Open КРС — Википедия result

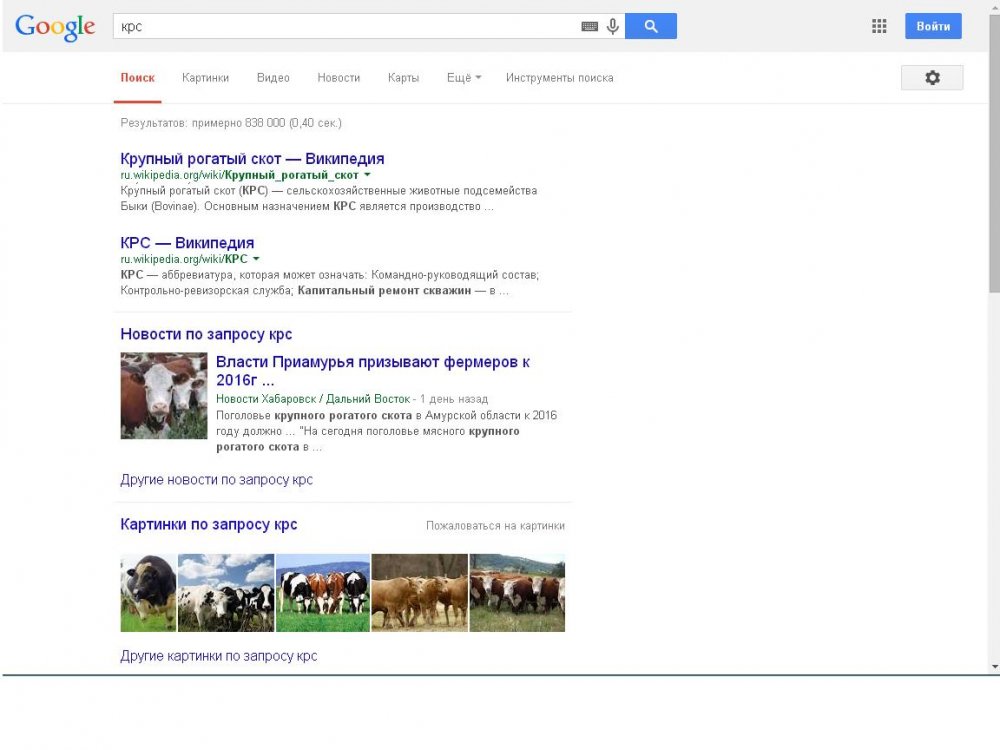pos(187,242)
